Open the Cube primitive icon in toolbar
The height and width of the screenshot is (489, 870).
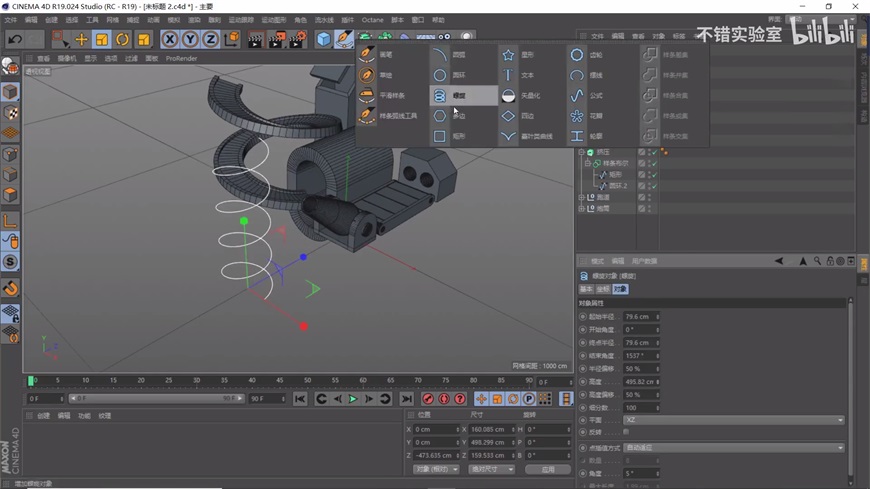tap(323, 39)
